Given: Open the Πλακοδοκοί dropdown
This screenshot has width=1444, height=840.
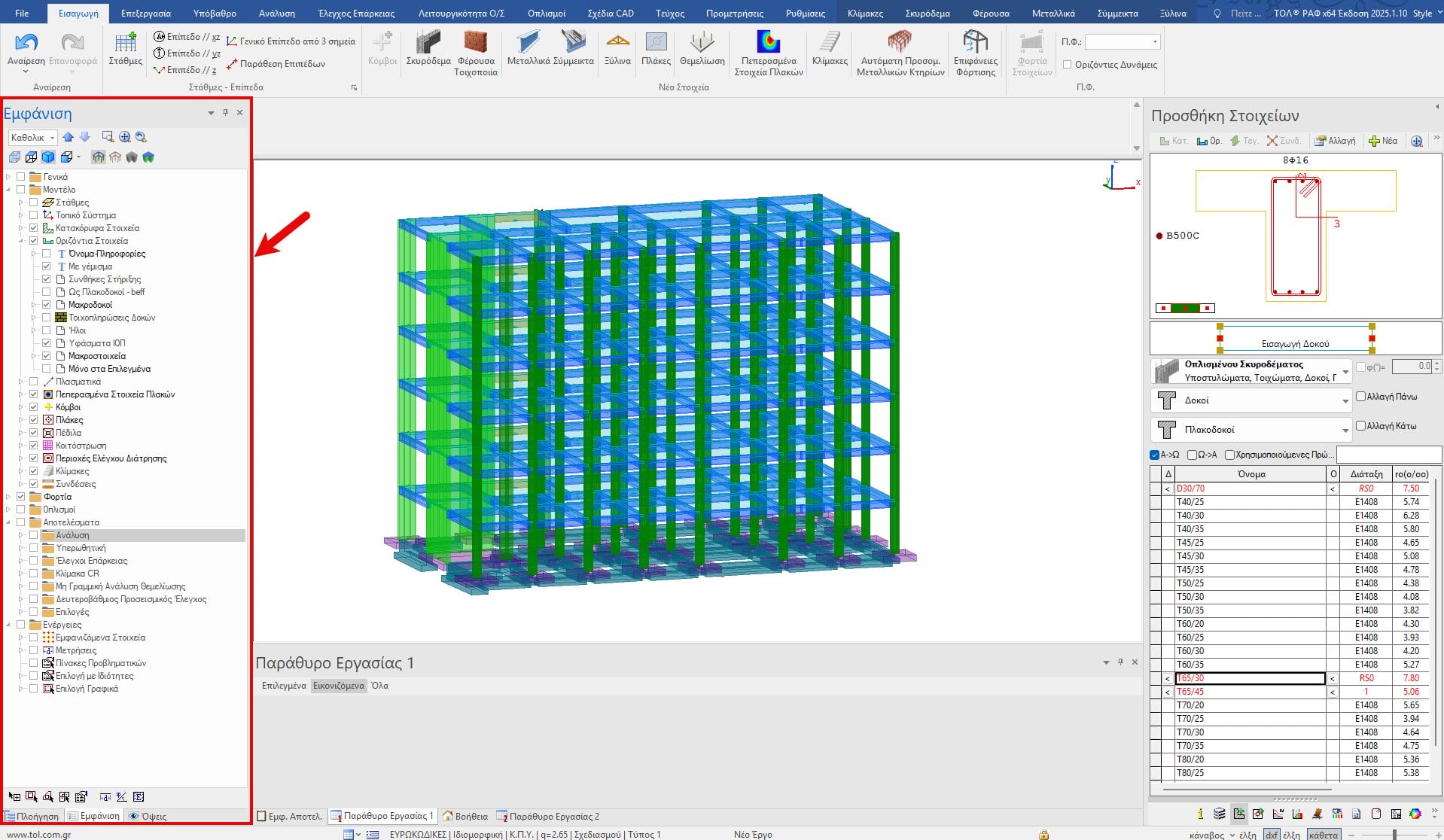Looking at the screenshot, I should [1345, 431].
